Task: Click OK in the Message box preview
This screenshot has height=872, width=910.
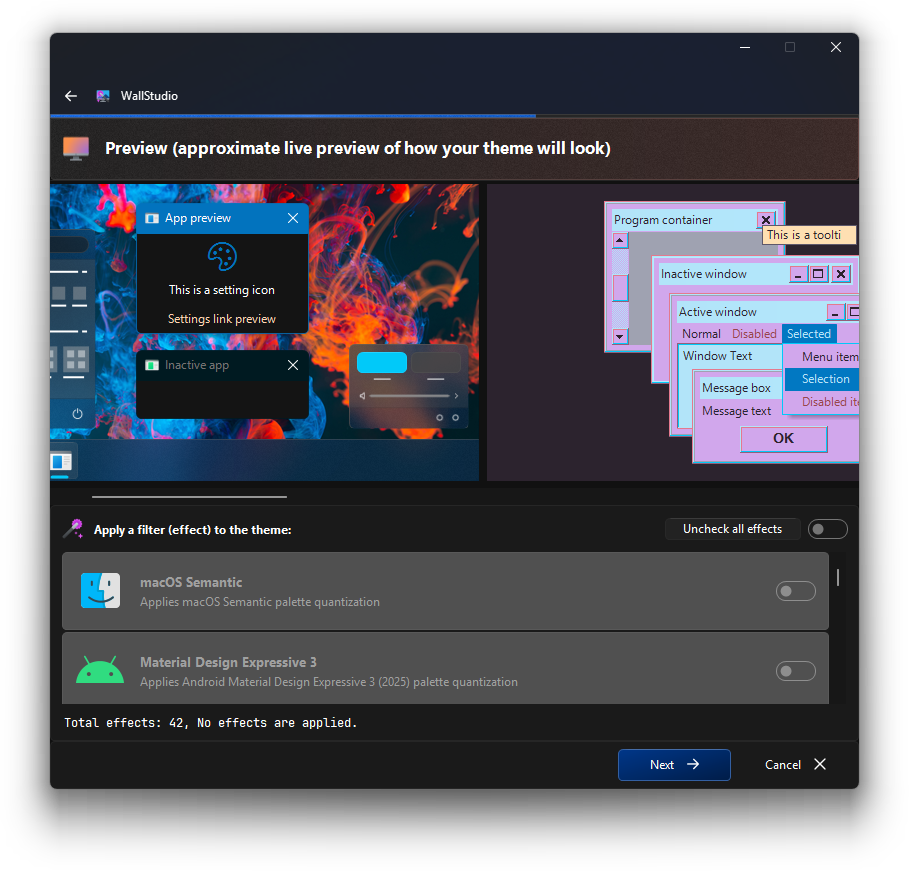Action: pos(783,439)
